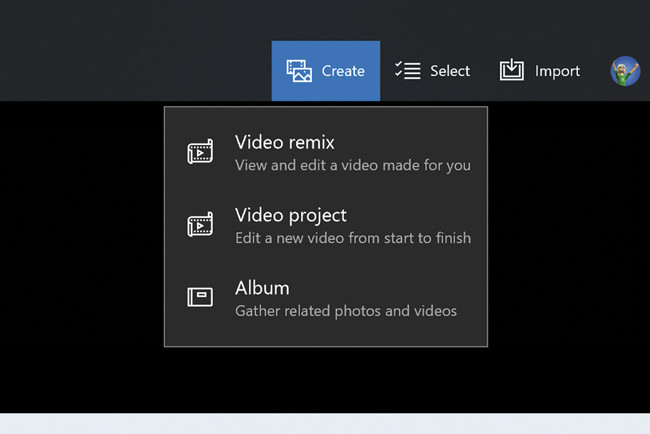Click 'Gather related photos and videos' description
This screenshot has width=650, height=434.
click(x=345, y=311)
